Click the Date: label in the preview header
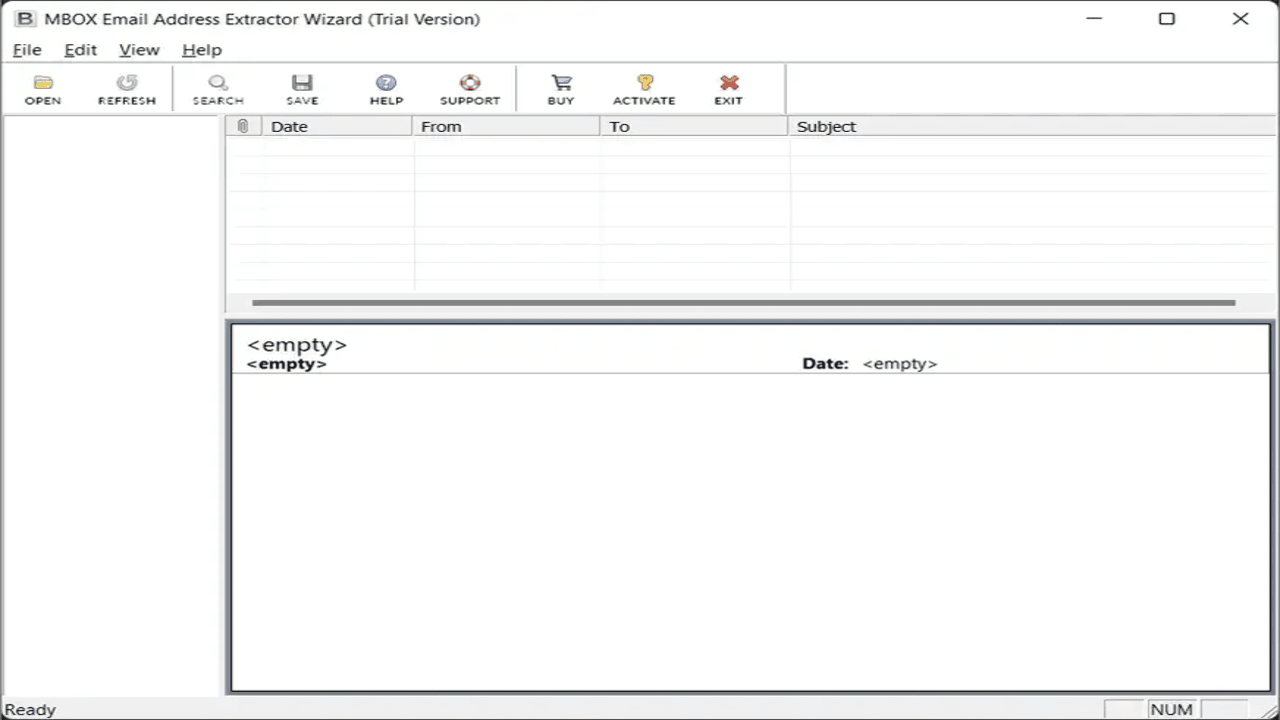Viewport: 1280px width, 720px height. pyautogui.click(x=825, y=364)
